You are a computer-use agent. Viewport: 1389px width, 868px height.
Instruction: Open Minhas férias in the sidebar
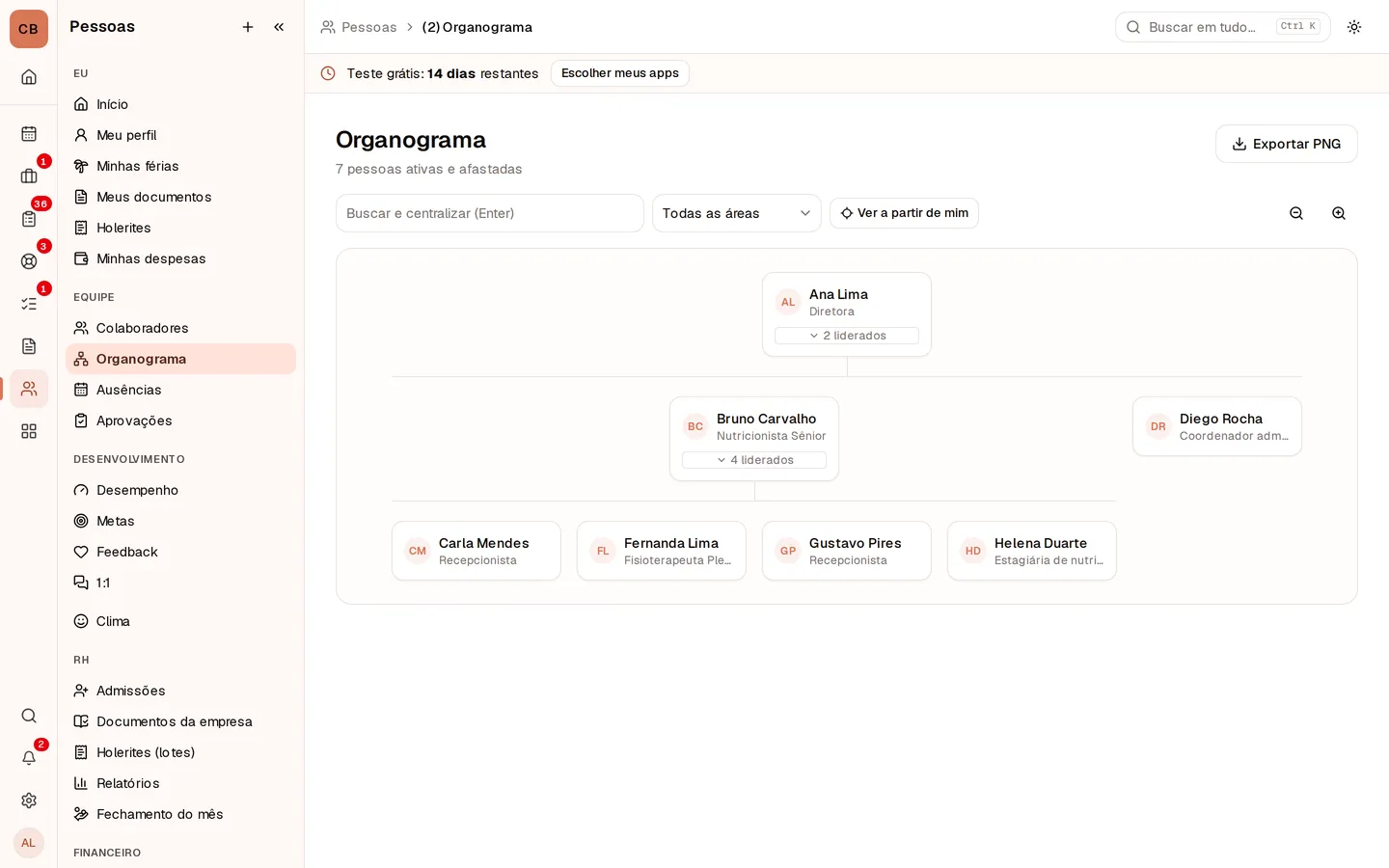pyautogui.click(x=180, y=166)
